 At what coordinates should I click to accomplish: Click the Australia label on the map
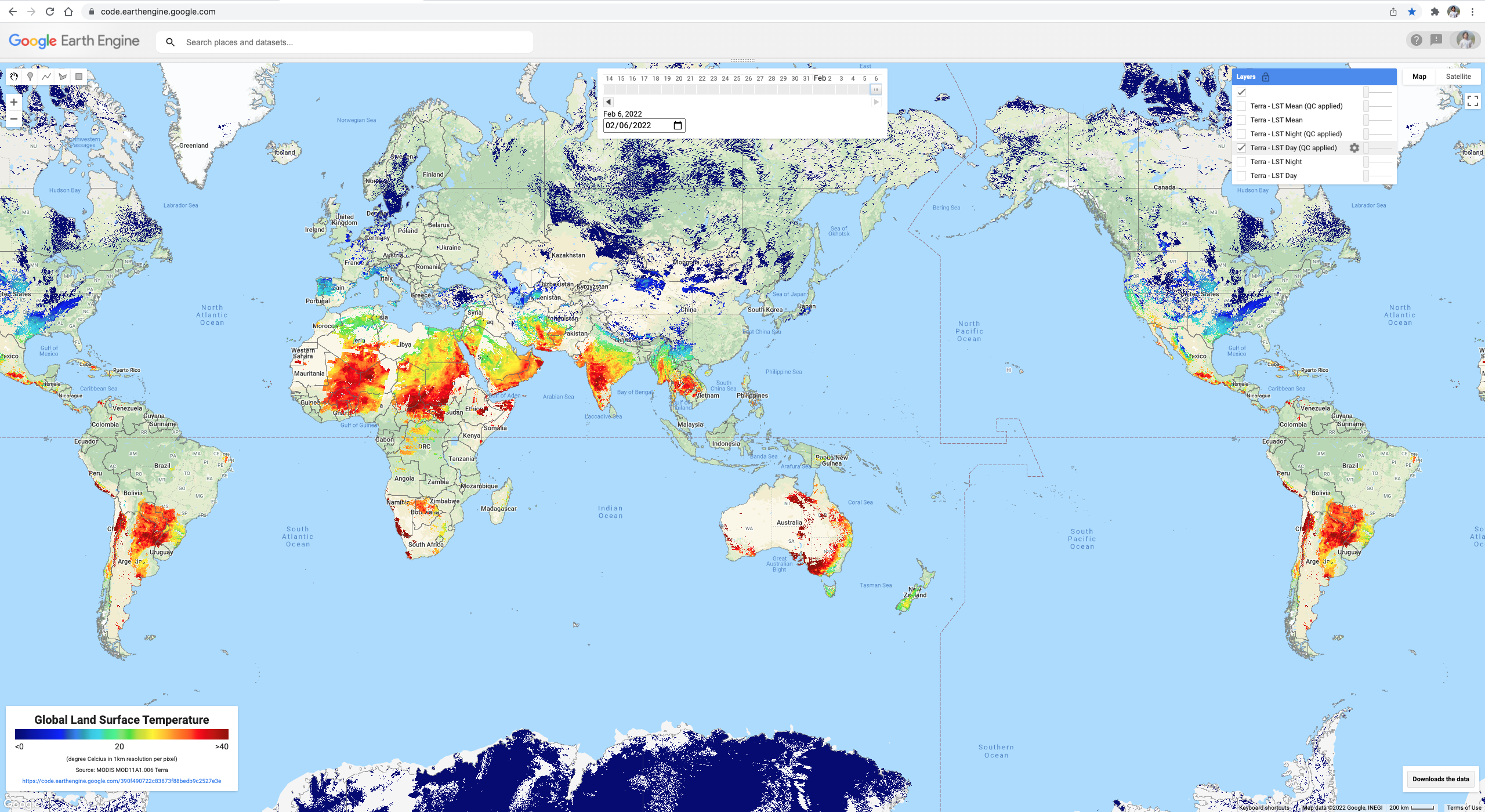(x=789, y=523)
